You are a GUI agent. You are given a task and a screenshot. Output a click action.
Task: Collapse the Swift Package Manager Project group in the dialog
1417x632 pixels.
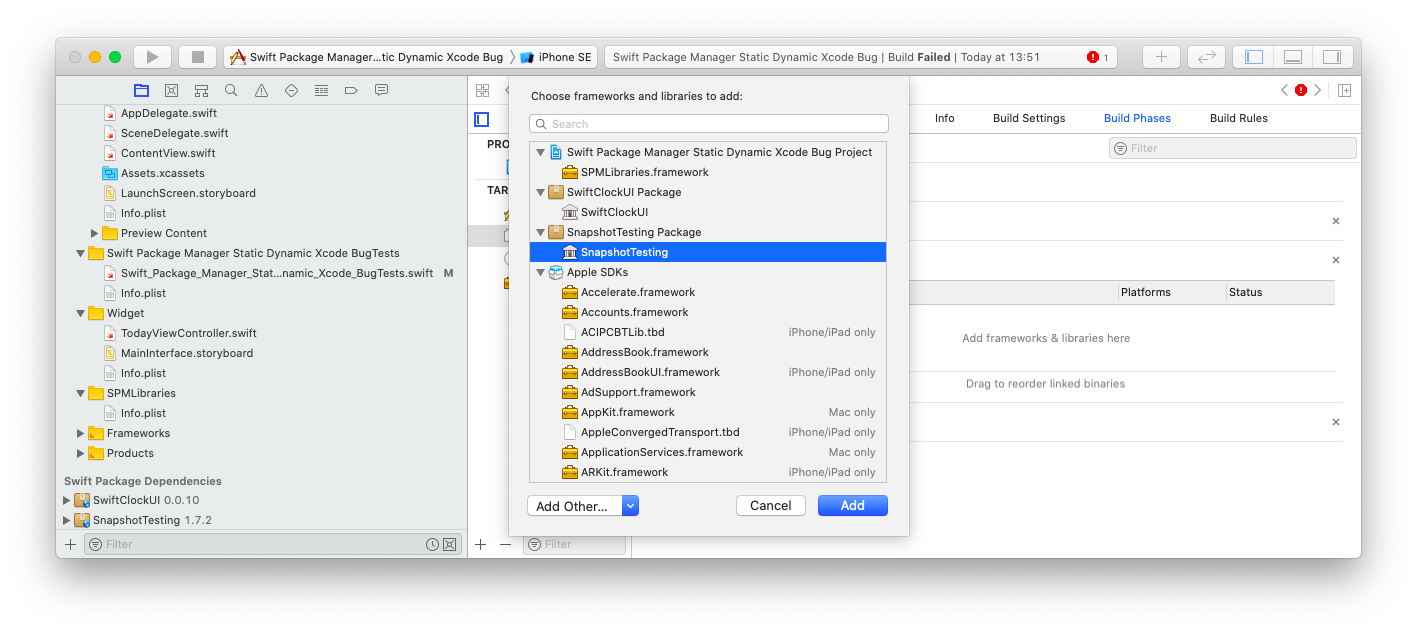tap(540, 152)
